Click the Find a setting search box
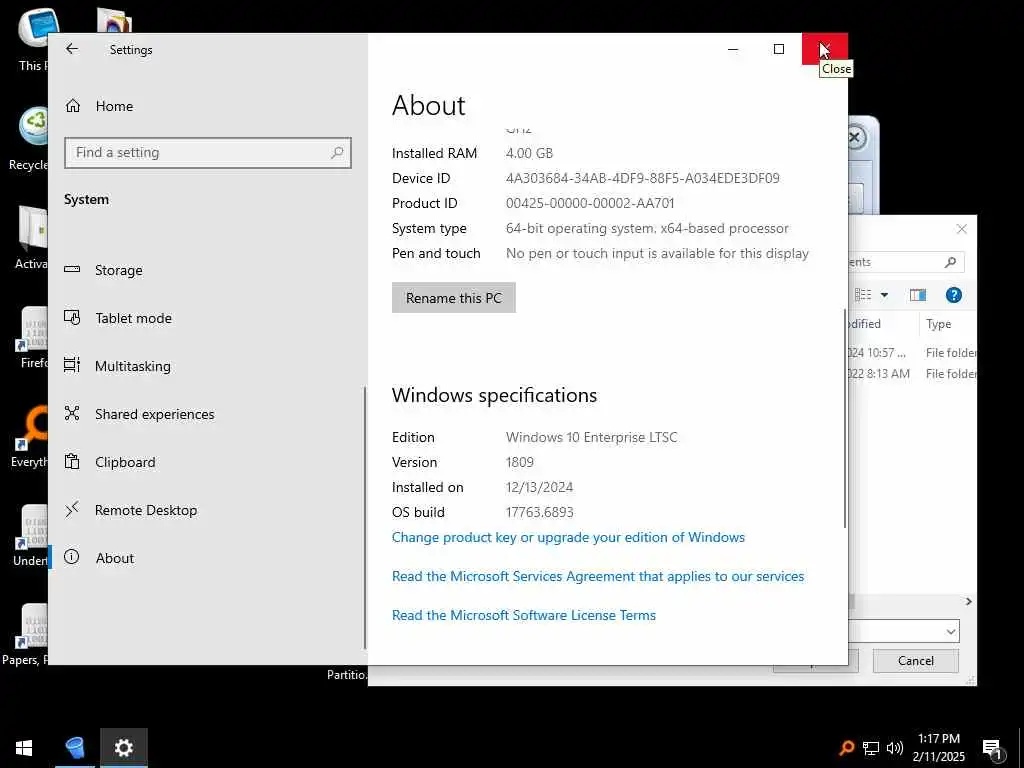The image size is (1024, 768). tap(208, 152)
